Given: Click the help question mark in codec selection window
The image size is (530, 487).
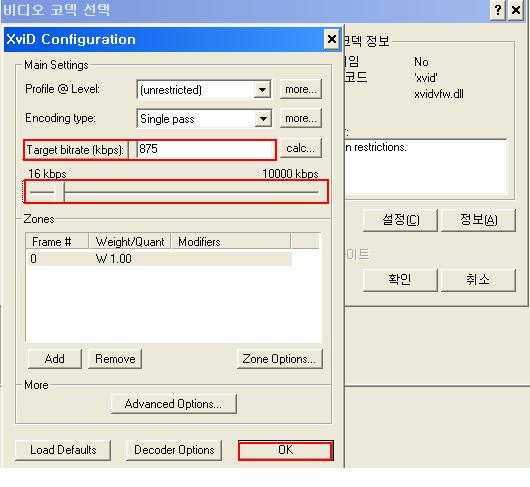Looking at the screenshot, I should coord(498,10).
